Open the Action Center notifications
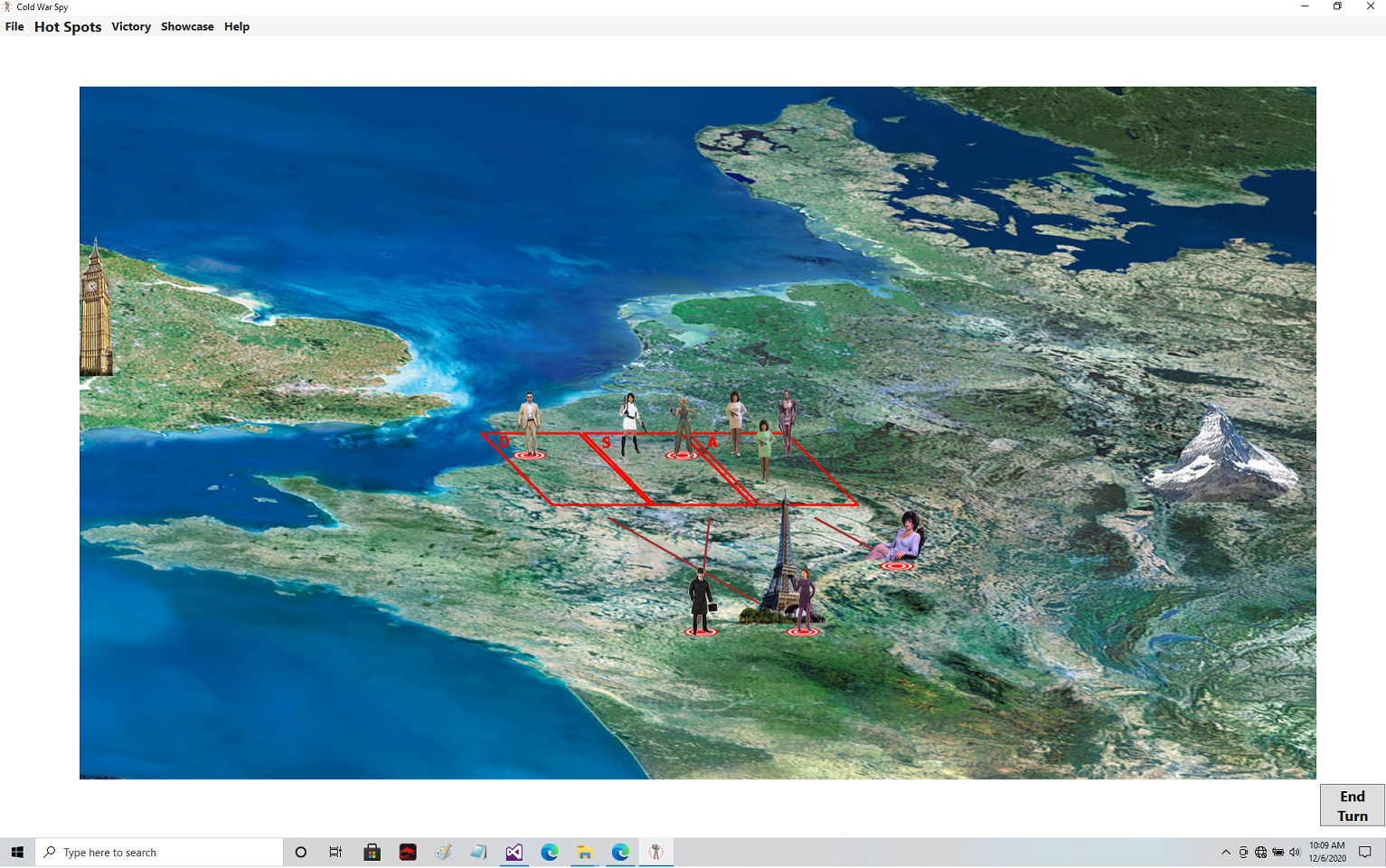 (1365, 852)
